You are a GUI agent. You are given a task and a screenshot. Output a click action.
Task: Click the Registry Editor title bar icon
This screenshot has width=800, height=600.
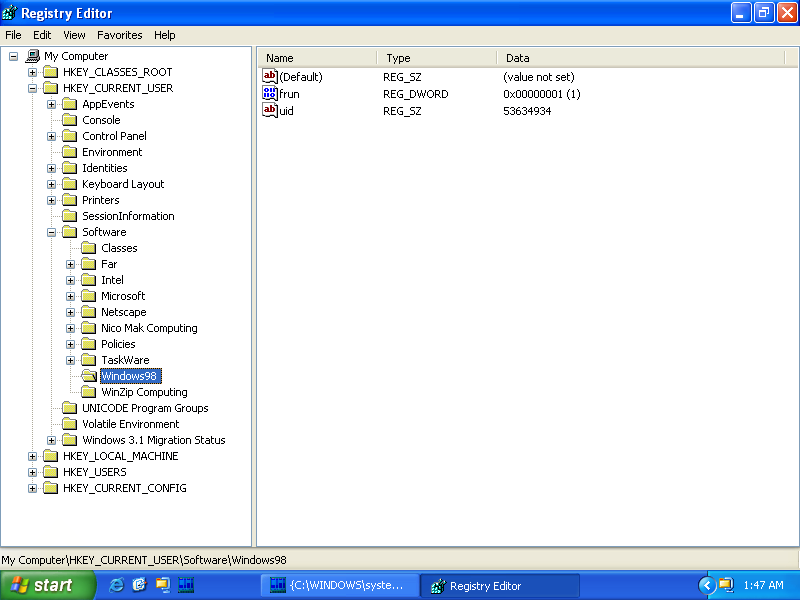[9, 13]
